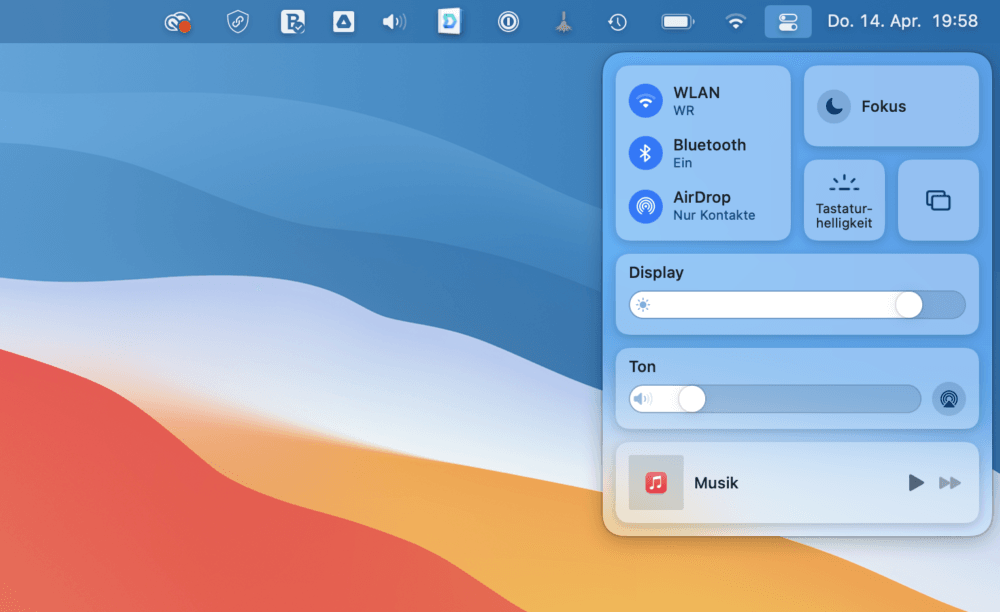Viewport: 1000px width, 612px height.
Task: Toggle AirDrop Nur Kontakte icon
Action: [x=645, y=206]
